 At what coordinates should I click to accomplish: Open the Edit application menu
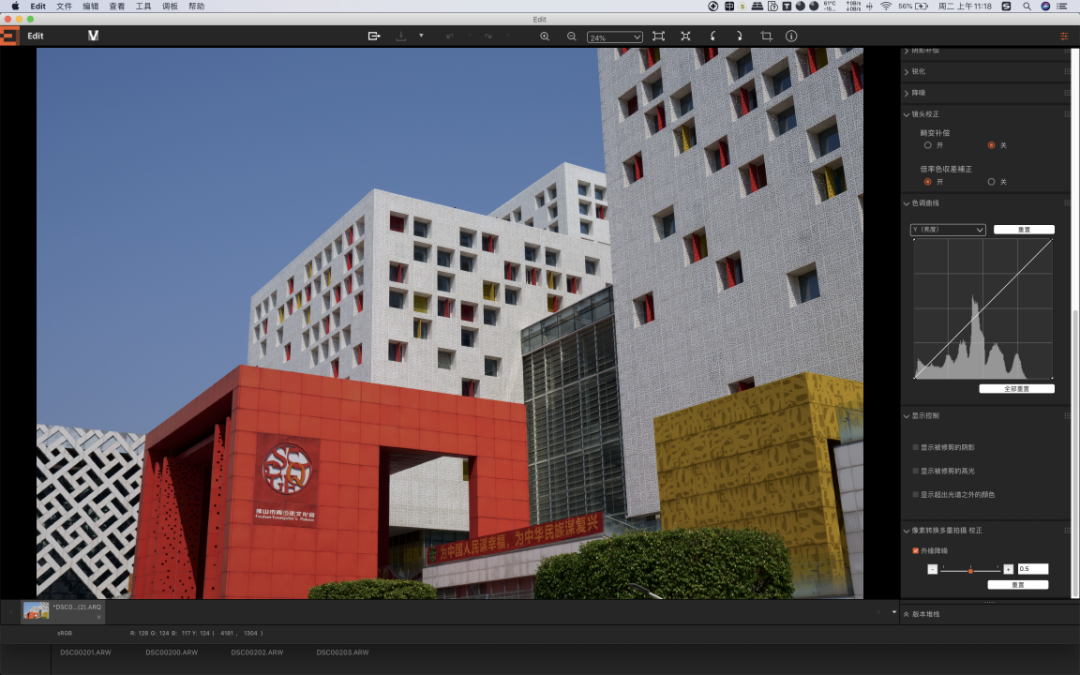tap(38, 6)
